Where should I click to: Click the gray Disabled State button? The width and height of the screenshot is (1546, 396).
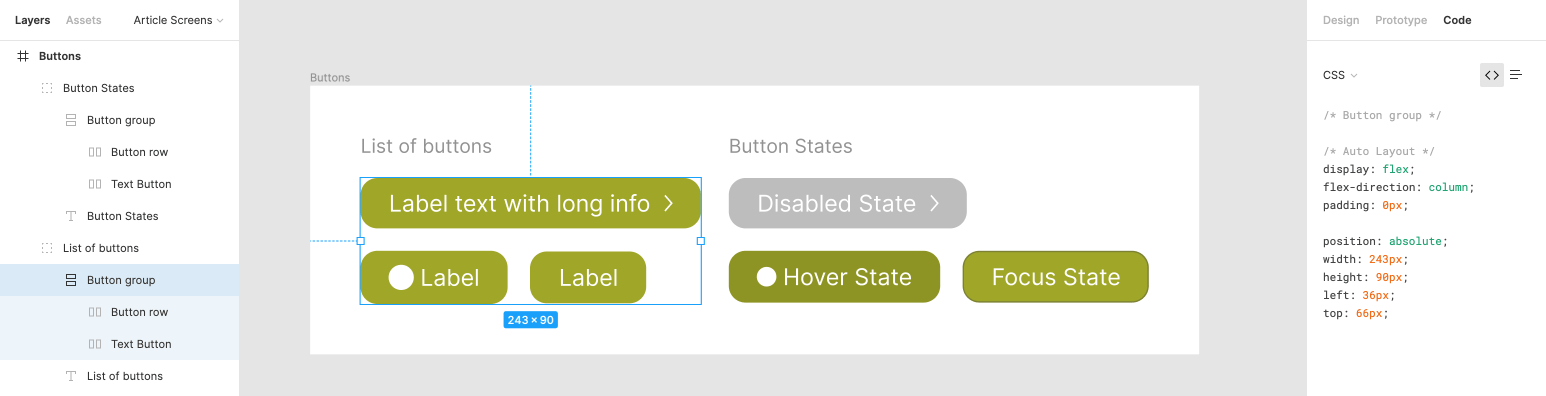pyautogui.click(x=848, y=203)
